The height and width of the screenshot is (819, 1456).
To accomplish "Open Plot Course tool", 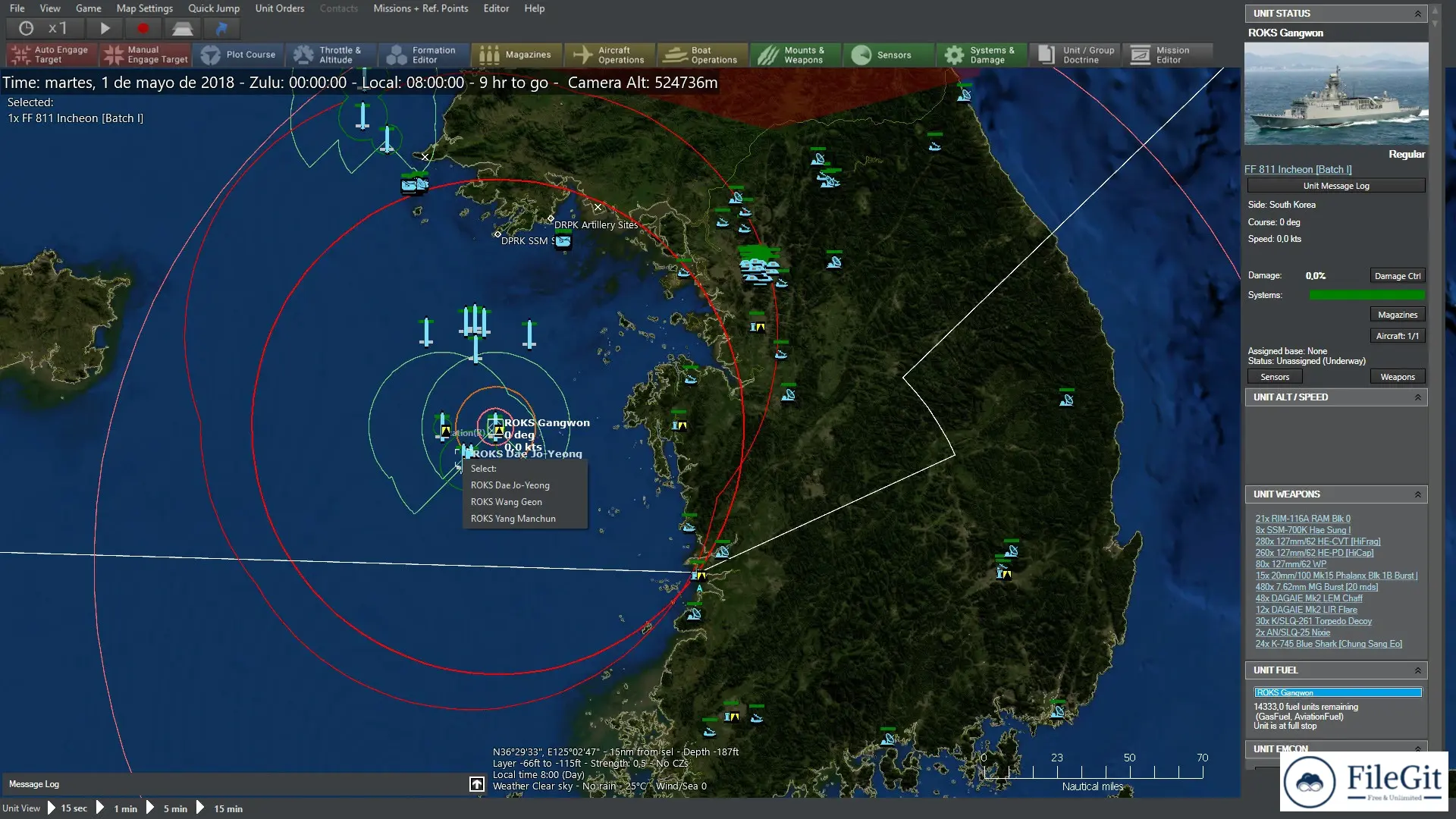I will pyautogui.click(x=238, y=55).
